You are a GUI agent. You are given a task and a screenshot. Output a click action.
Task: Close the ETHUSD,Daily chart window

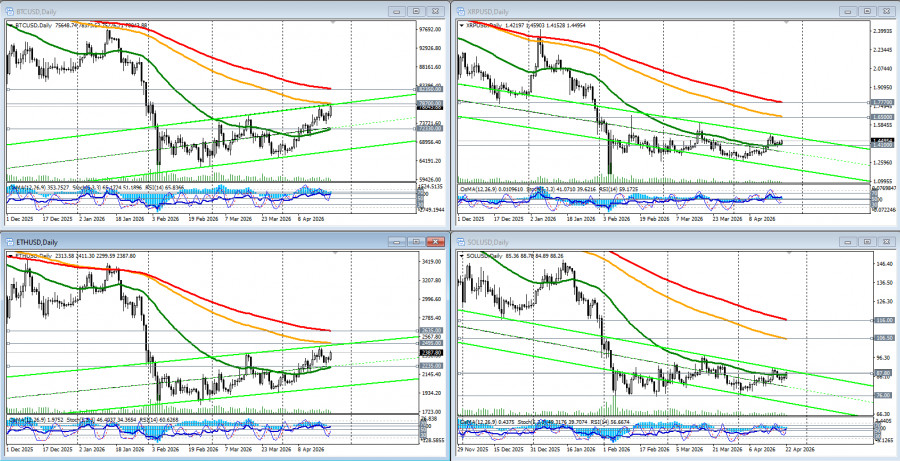click(437, 242)
